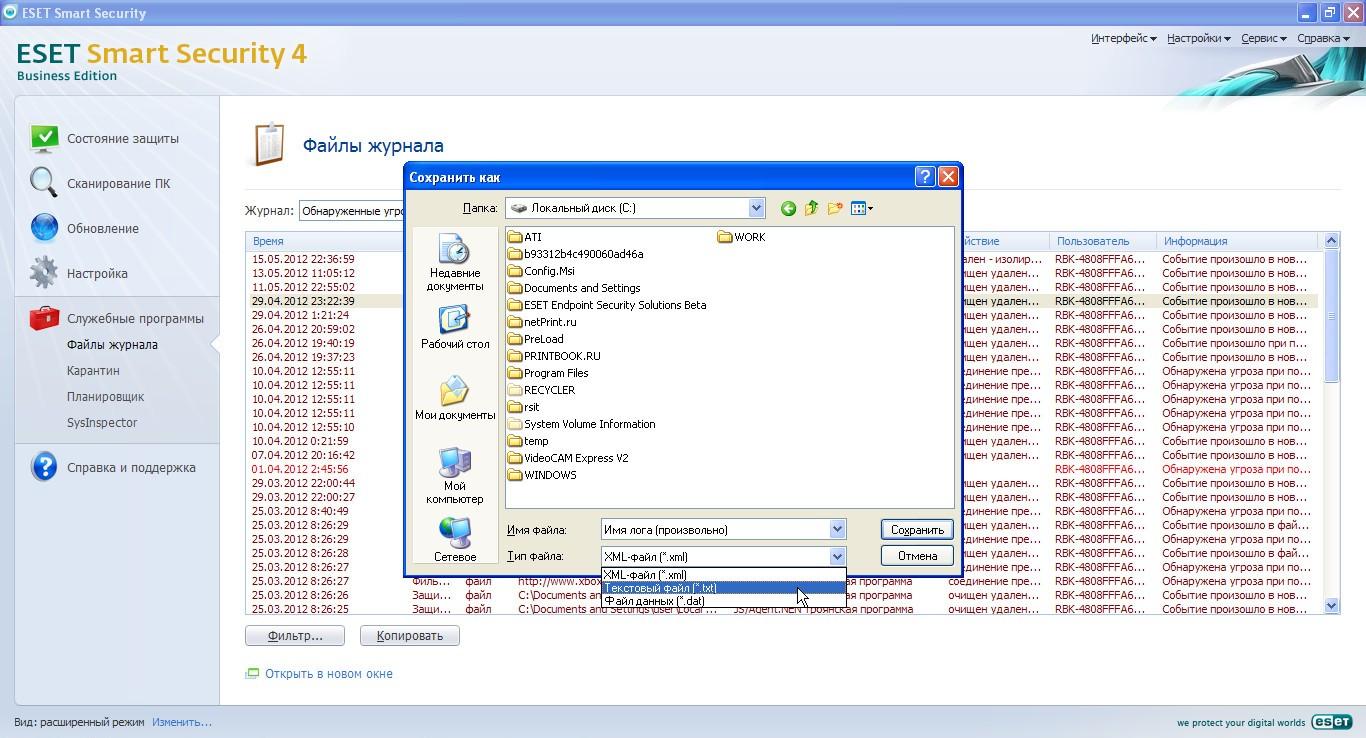1366x738 pixels.
Task: Select the ATI folder
Action: [525, 237]
